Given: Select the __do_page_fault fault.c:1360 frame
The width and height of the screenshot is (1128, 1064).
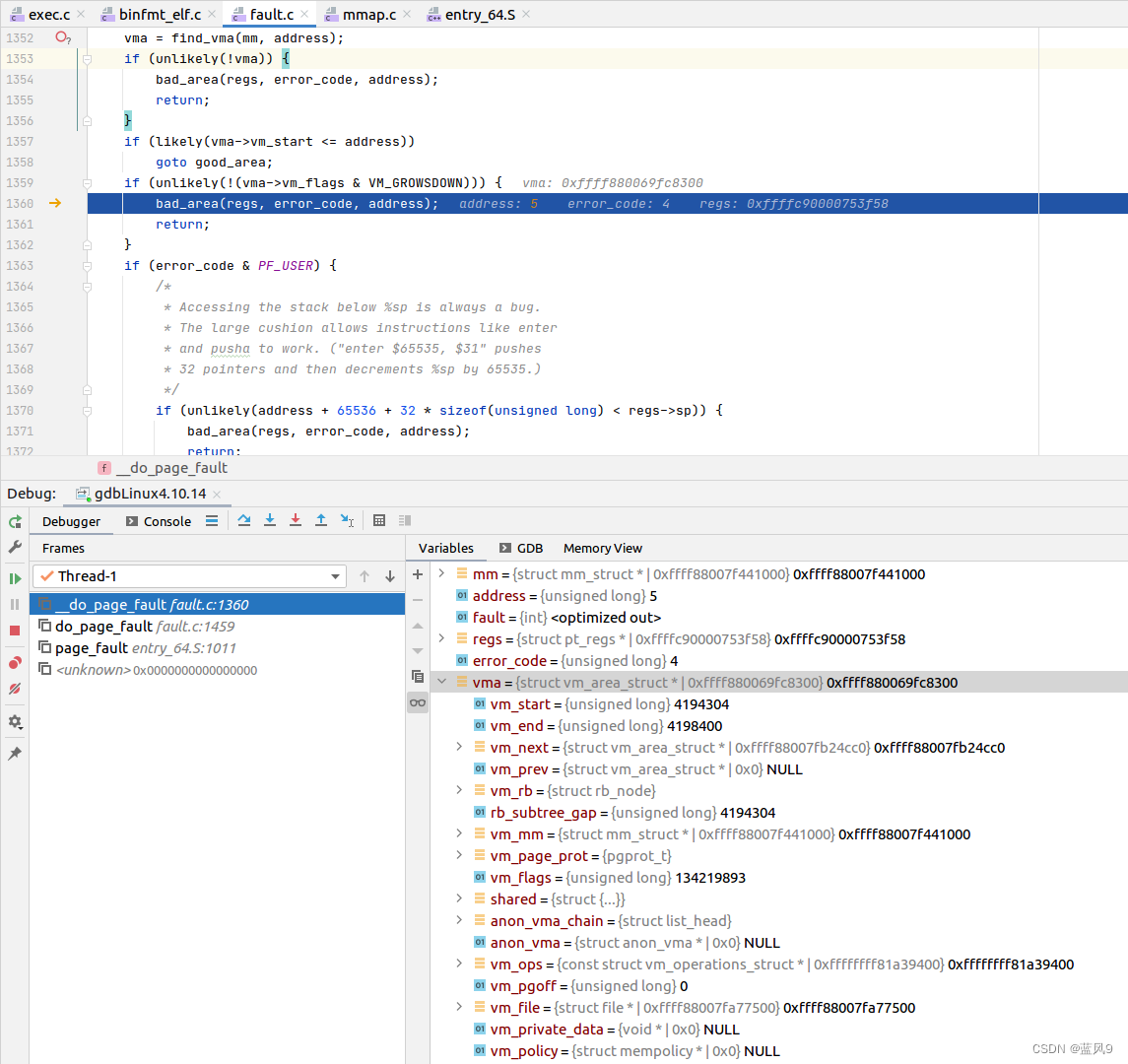Looking at the screenshot, I should click(x=218, y=604).
